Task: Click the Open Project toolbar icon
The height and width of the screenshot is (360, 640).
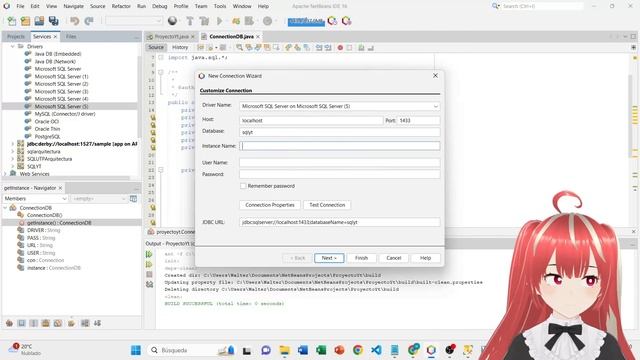Action: [39, 21]
